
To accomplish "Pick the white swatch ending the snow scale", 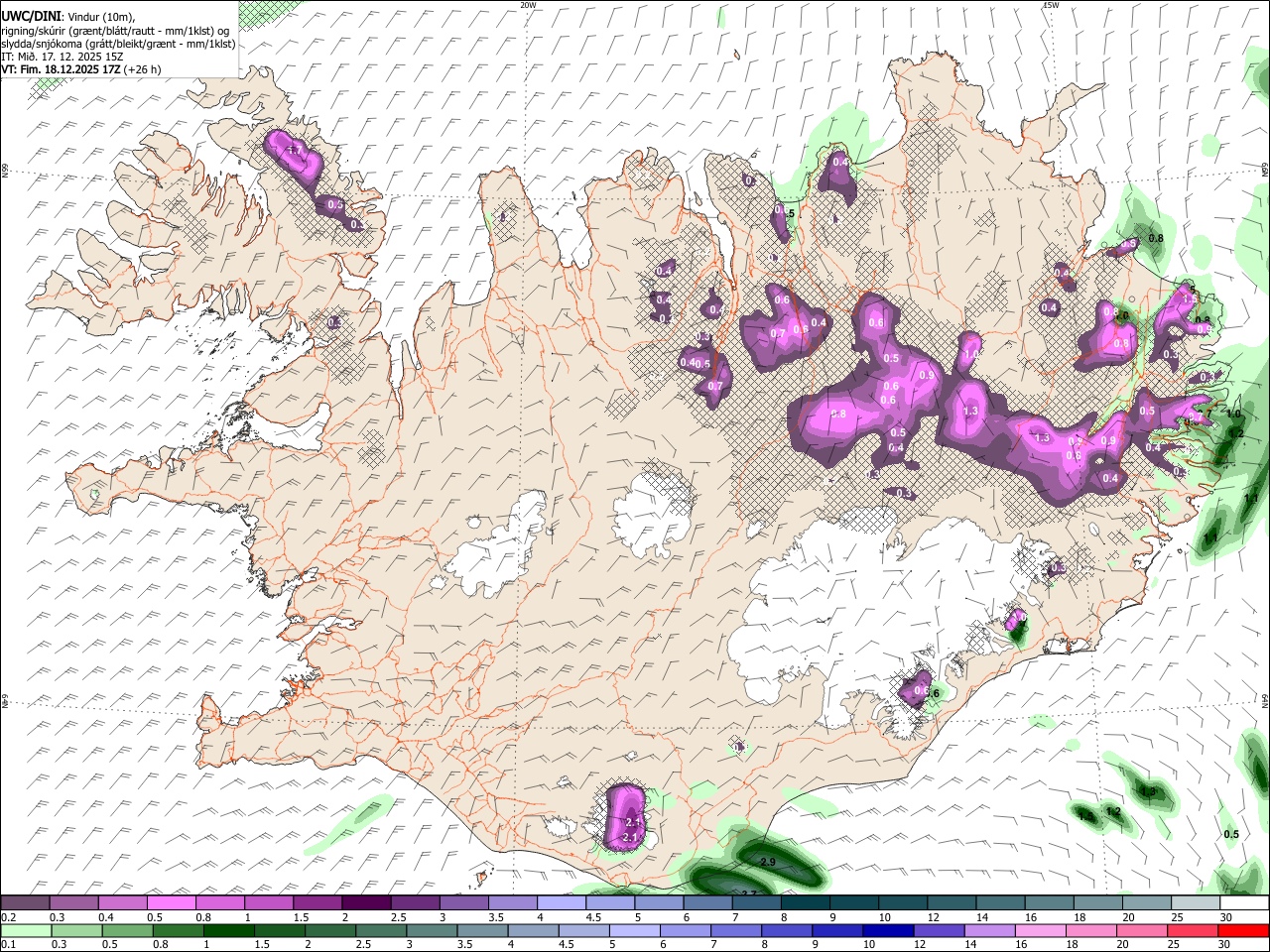I will coord(1243,902).
